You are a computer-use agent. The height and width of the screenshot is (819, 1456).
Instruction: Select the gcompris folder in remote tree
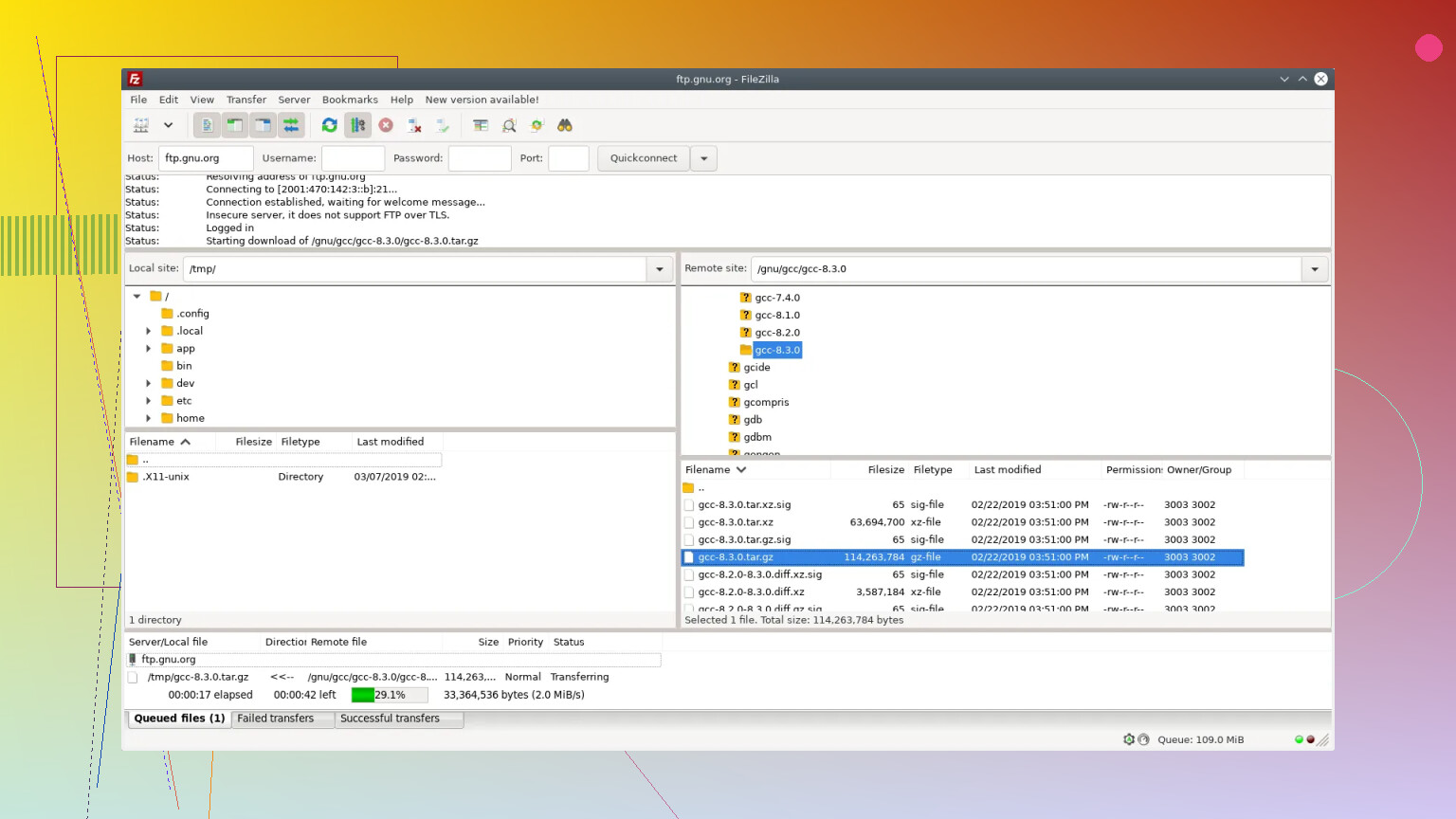766,403
